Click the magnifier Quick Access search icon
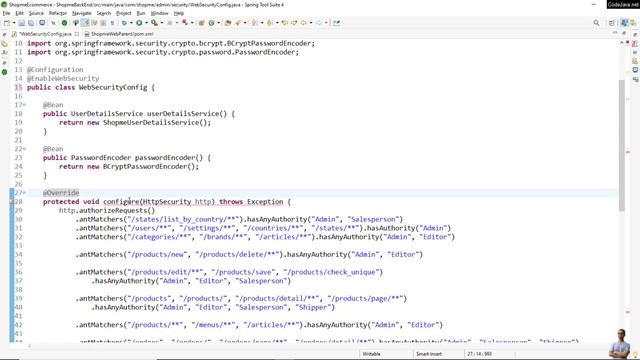 point(596,23)
